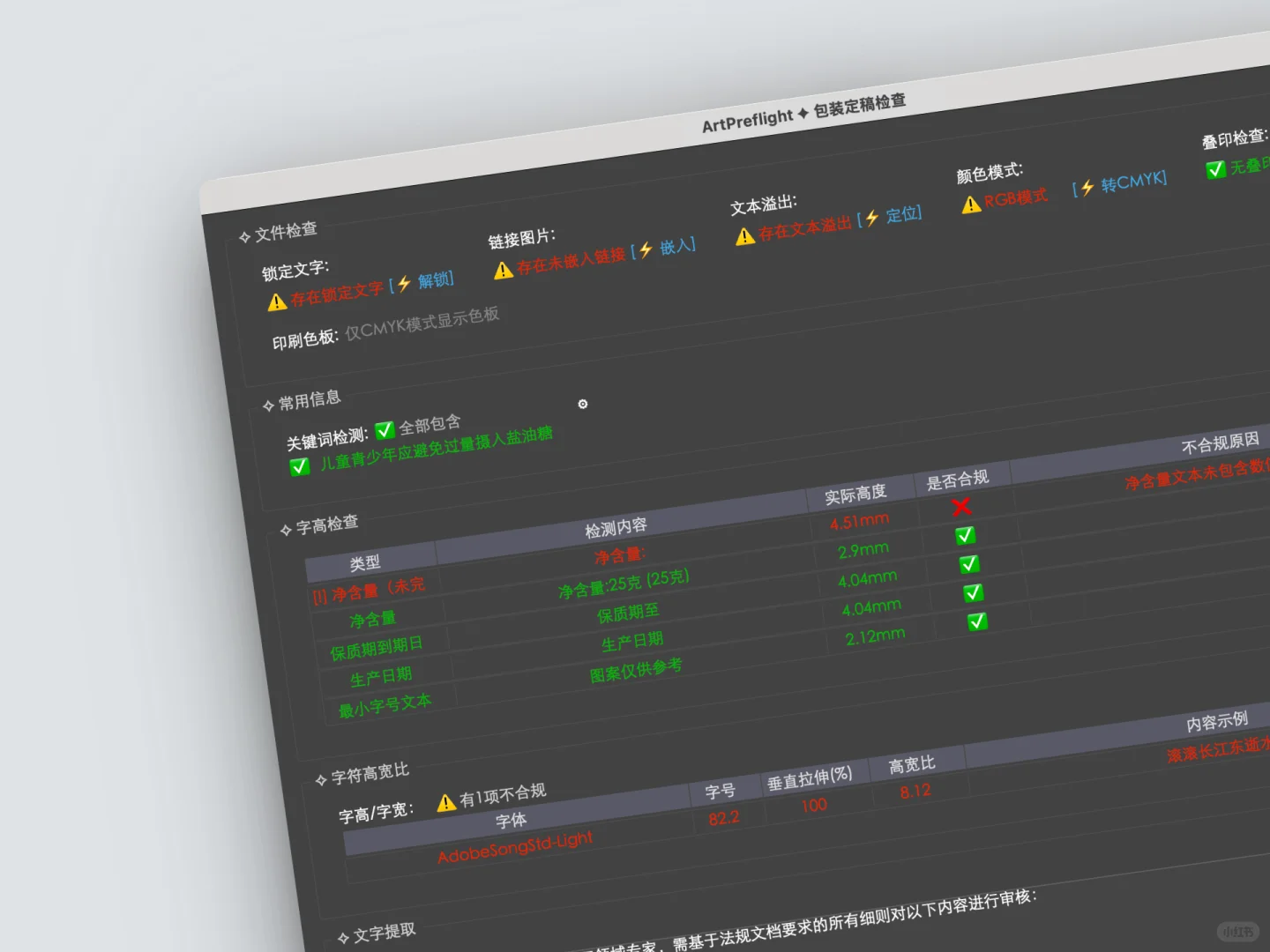Toggle the 全部包含 green checkbox
This screenshot has width=1270, height=952.
point(385,430)
